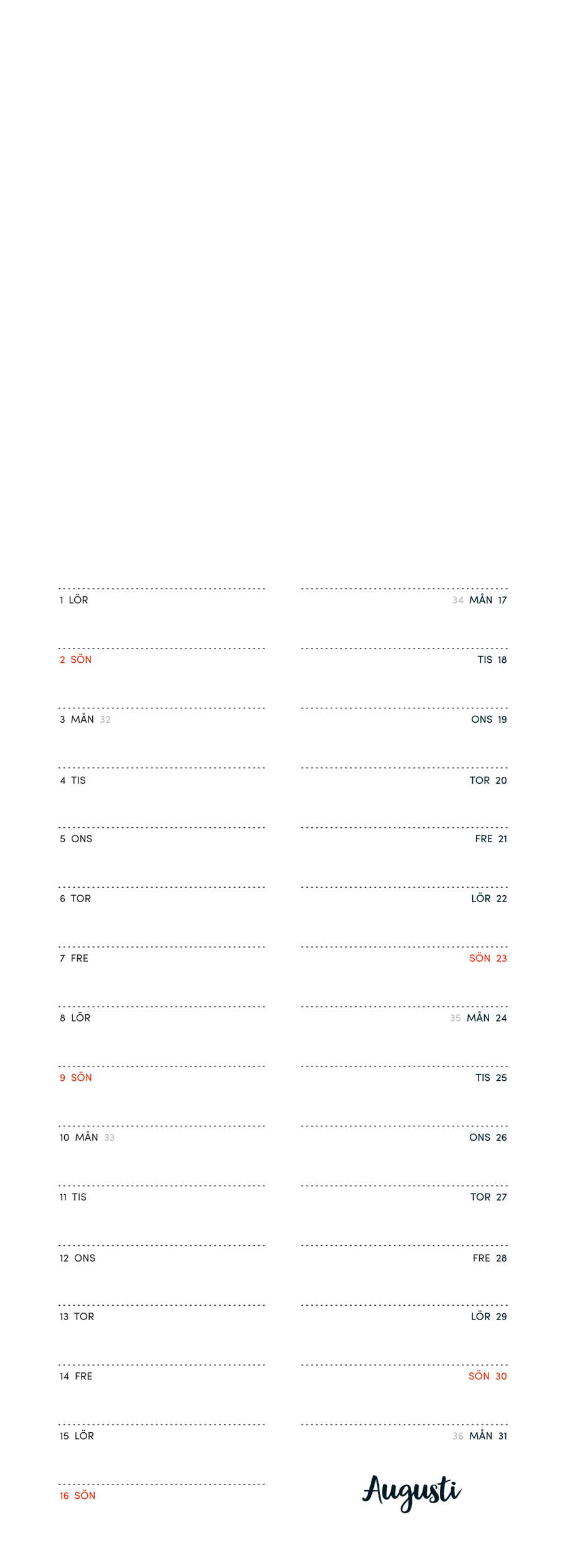The height and width of the screenshot is (1568, 567).
Task: Select the ONS 26 date entry
Action: click(x=488, y=1138)
